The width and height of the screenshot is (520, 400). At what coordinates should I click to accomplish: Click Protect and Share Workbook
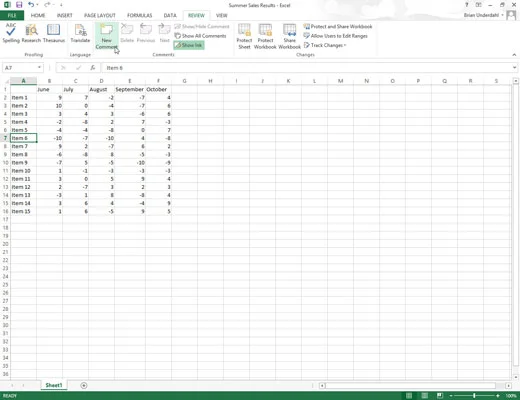338,26
